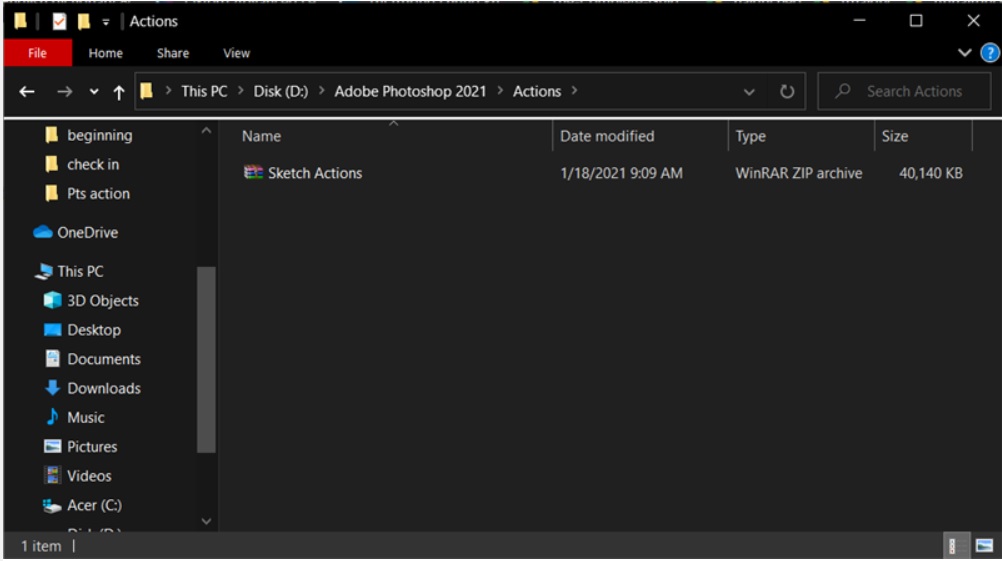
Task: Open 3D Objects folder in sidebar
Action: pyautogui.click(x=102, y=300)
